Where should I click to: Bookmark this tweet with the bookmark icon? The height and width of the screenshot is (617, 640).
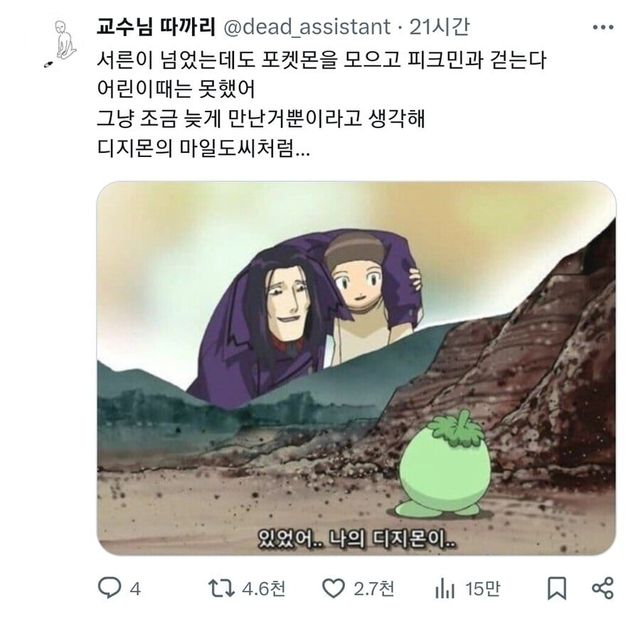tap(557, 588)
